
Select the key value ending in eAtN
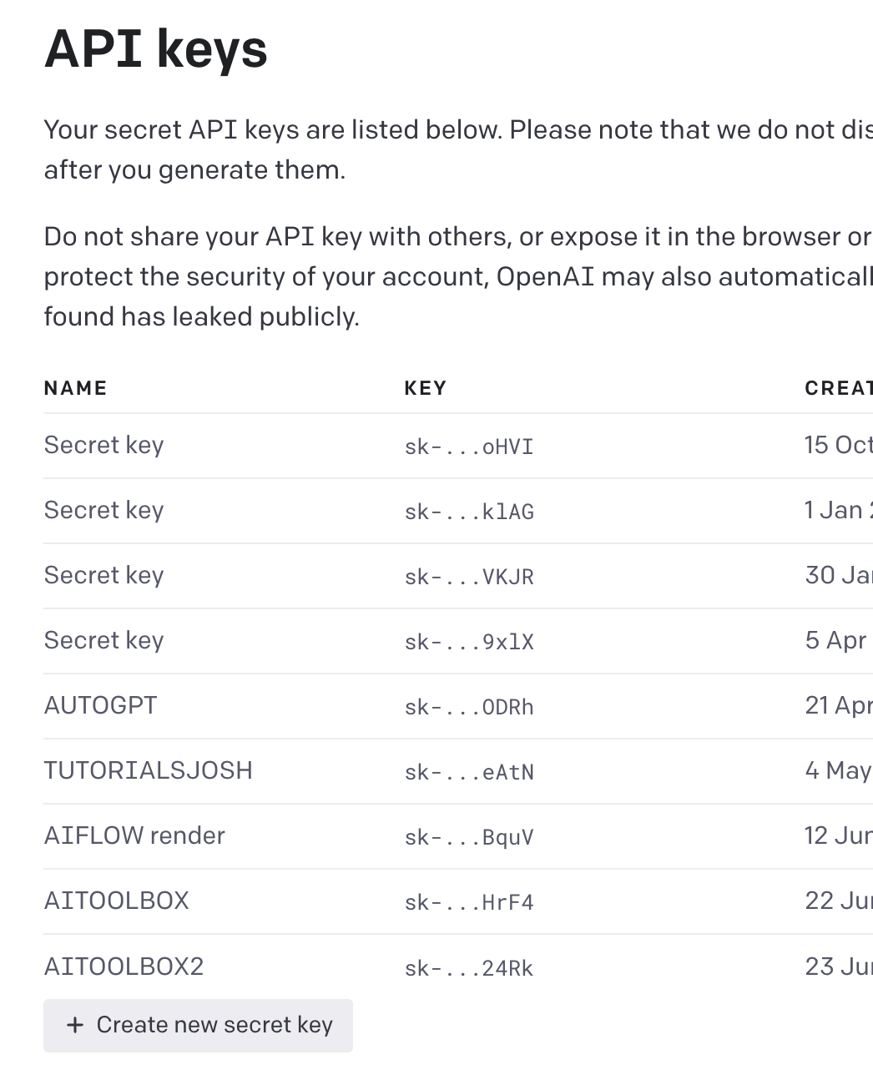(469, 772)
